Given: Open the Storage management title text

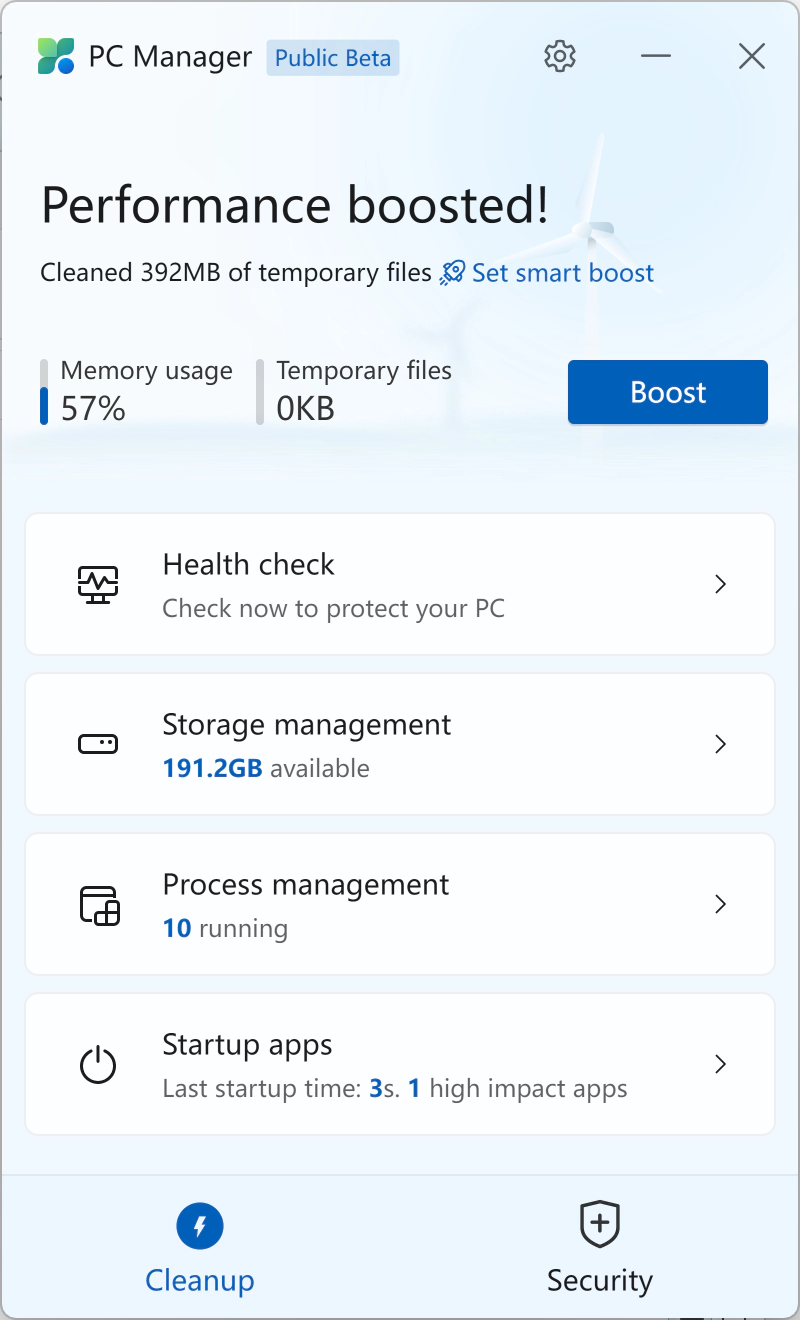Looking at the screenshot, I should tap(307, 725).
